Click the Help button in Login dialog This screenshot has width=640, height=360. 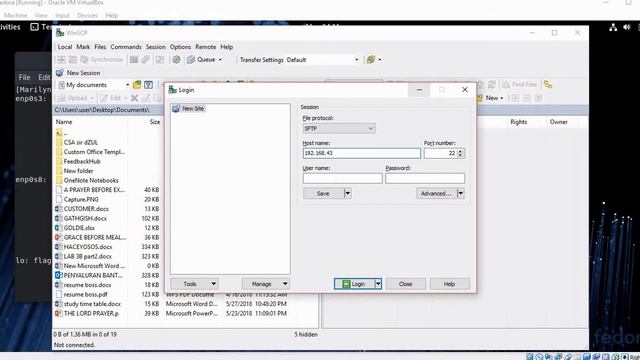coord(449,284)
